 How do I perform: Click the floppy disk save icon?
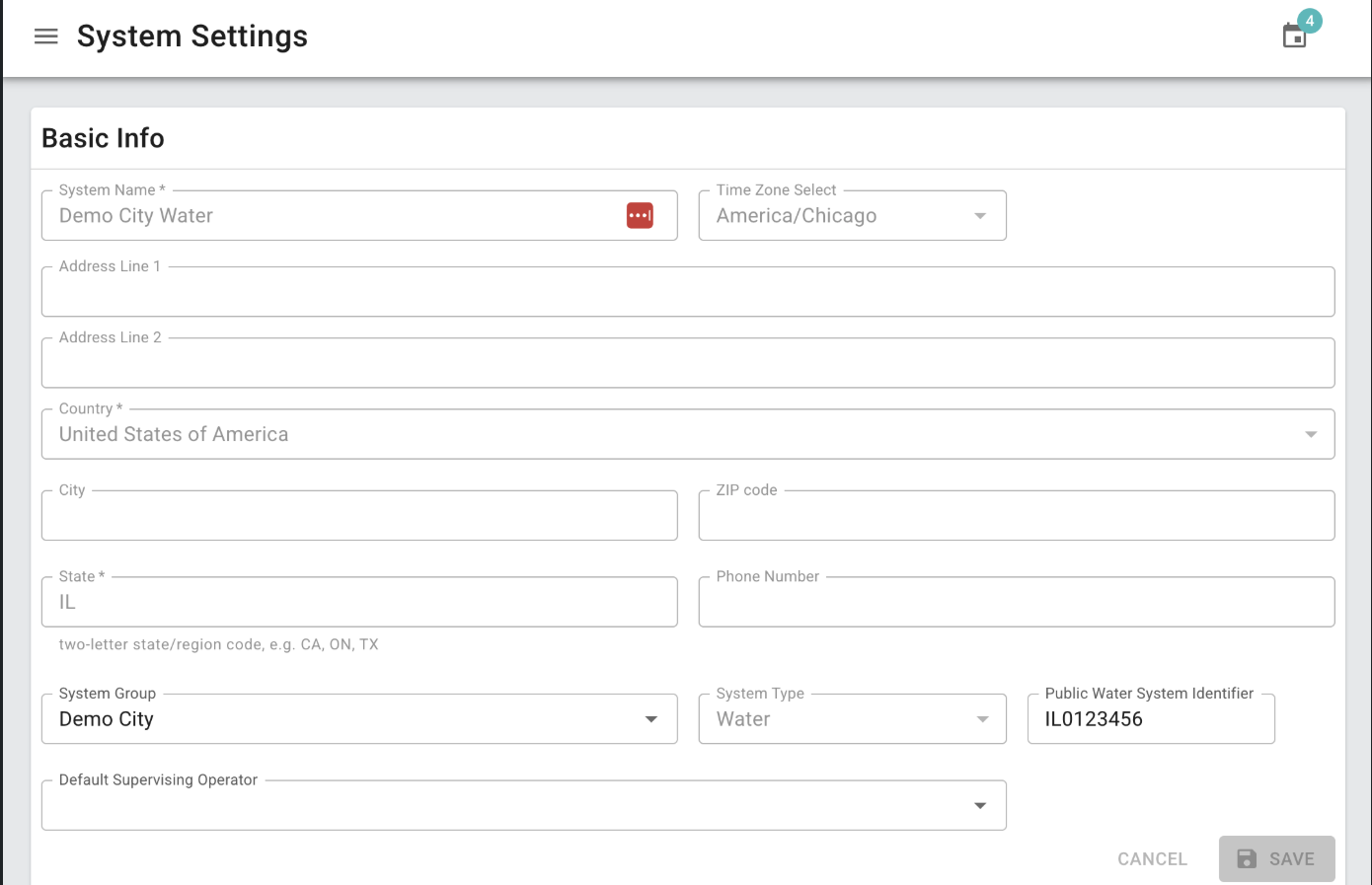(x=1247, y=859)
